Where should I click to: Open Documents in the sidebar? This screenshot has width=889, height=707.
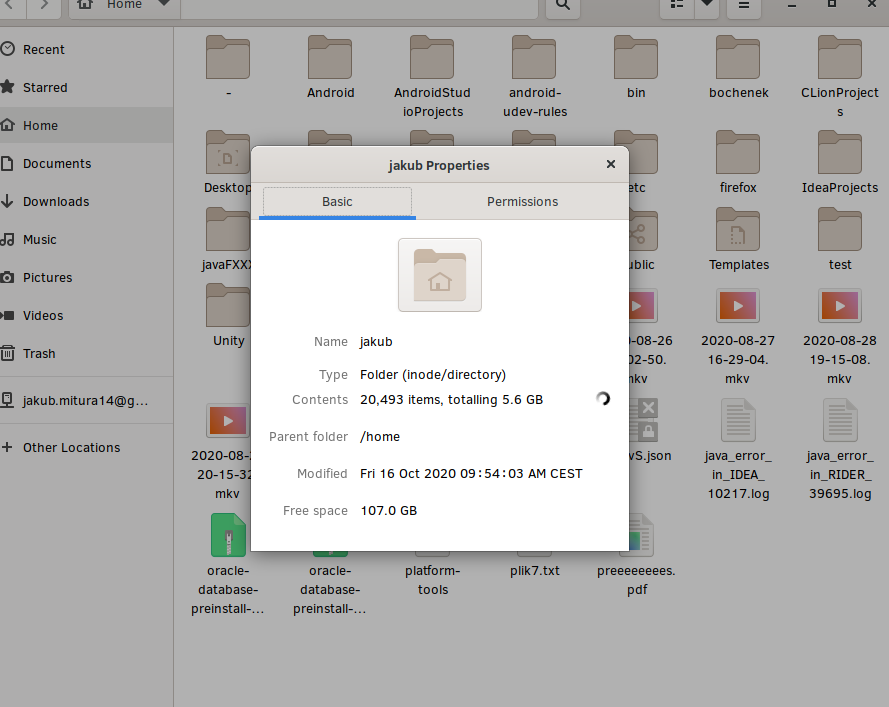coord(86,163)
